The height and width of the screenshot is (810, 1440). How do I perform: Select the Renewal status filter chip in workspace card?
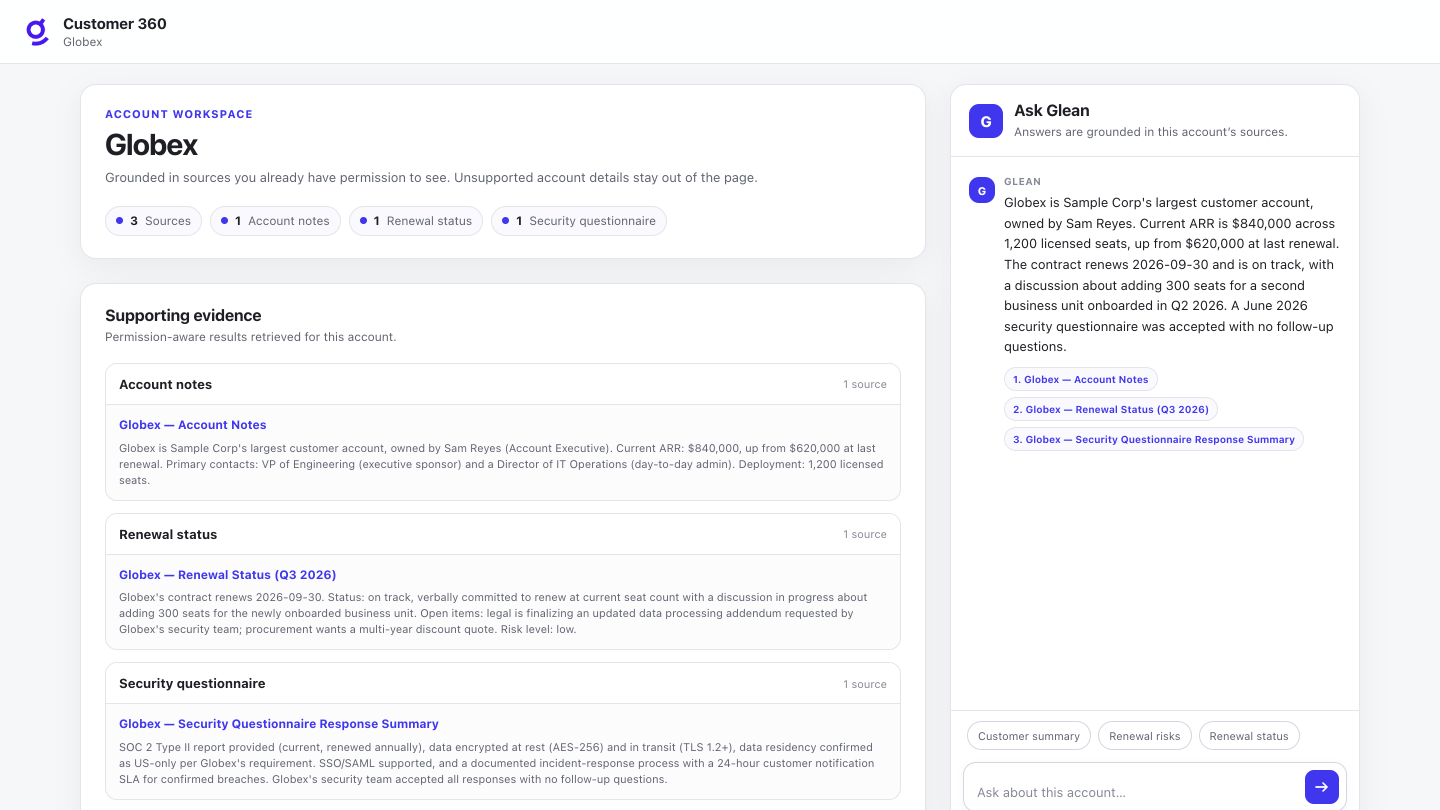click(x=416, y=221)
